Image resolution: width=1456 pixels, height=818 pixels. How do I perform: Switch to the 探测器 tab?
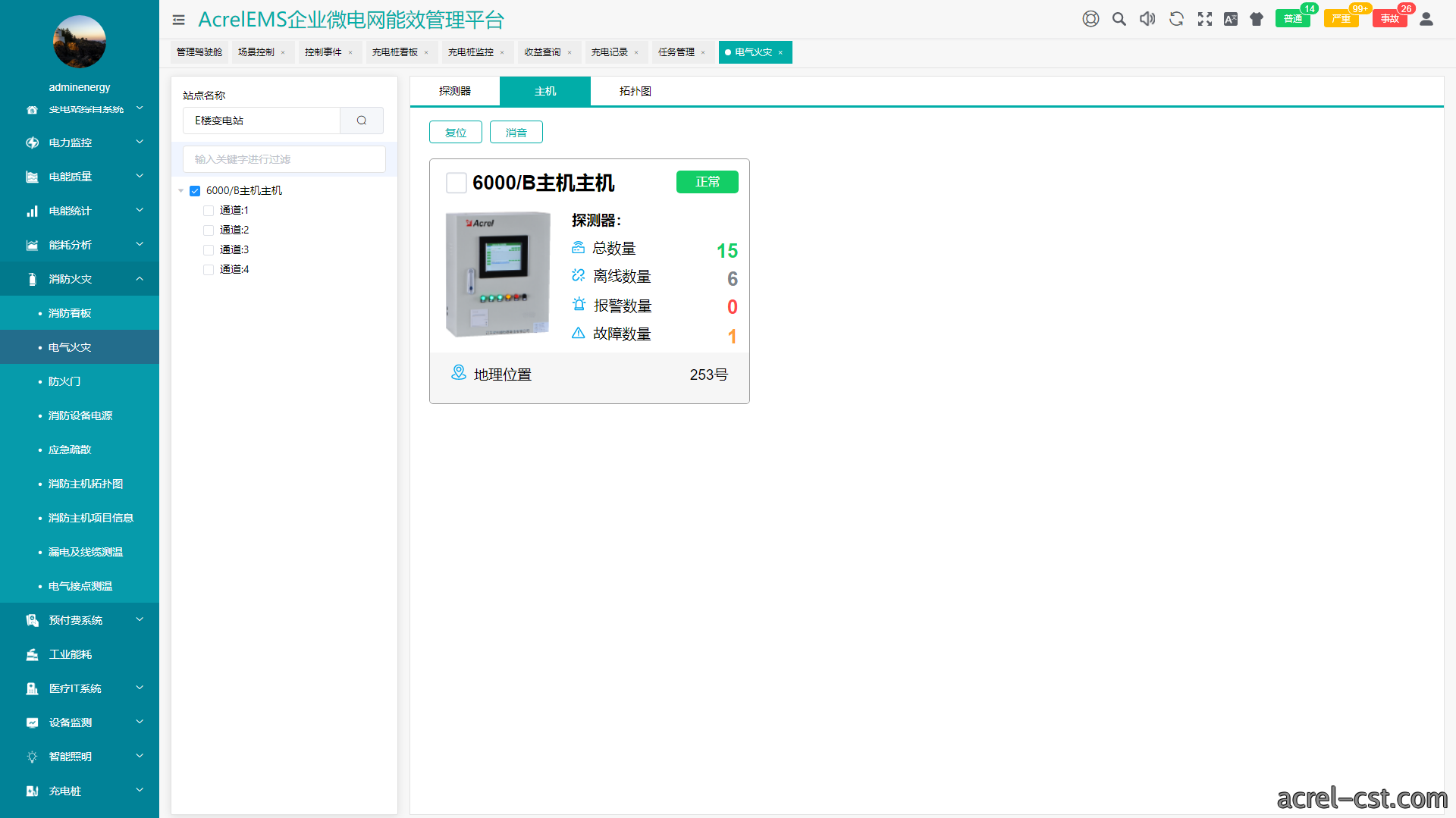coord(455,91)
